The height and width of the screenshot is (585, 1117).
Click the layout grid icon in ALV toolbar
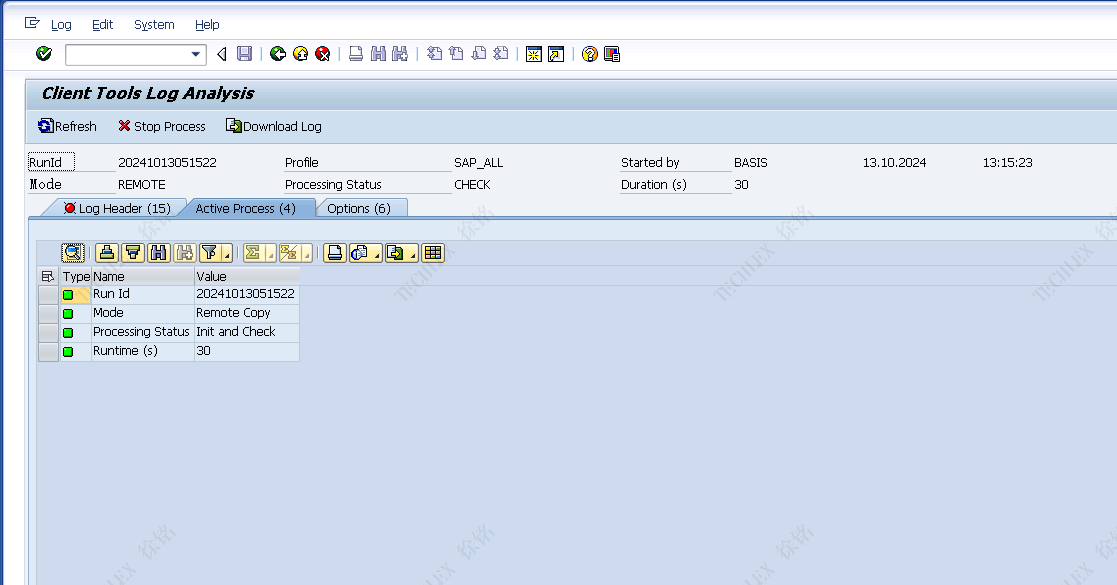tap(432, 253)
